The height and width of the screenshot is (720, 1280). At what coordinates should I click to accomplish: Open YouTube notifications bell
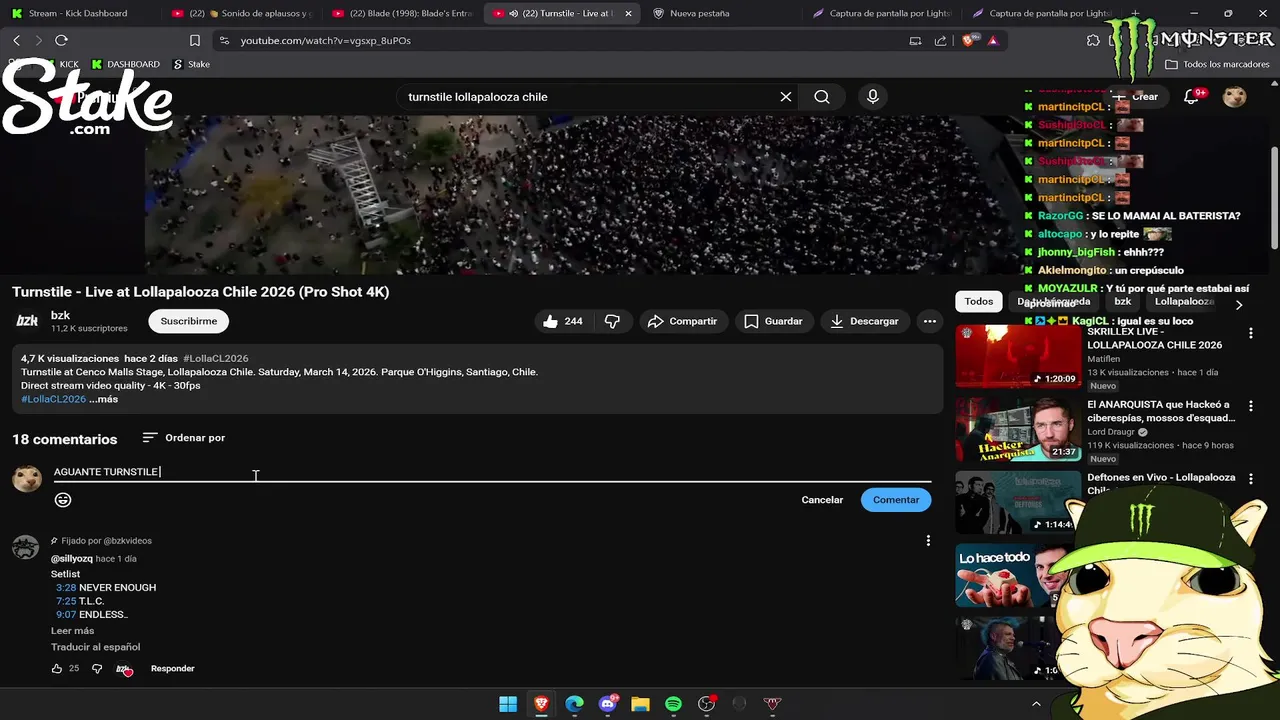coord(1191,97)
